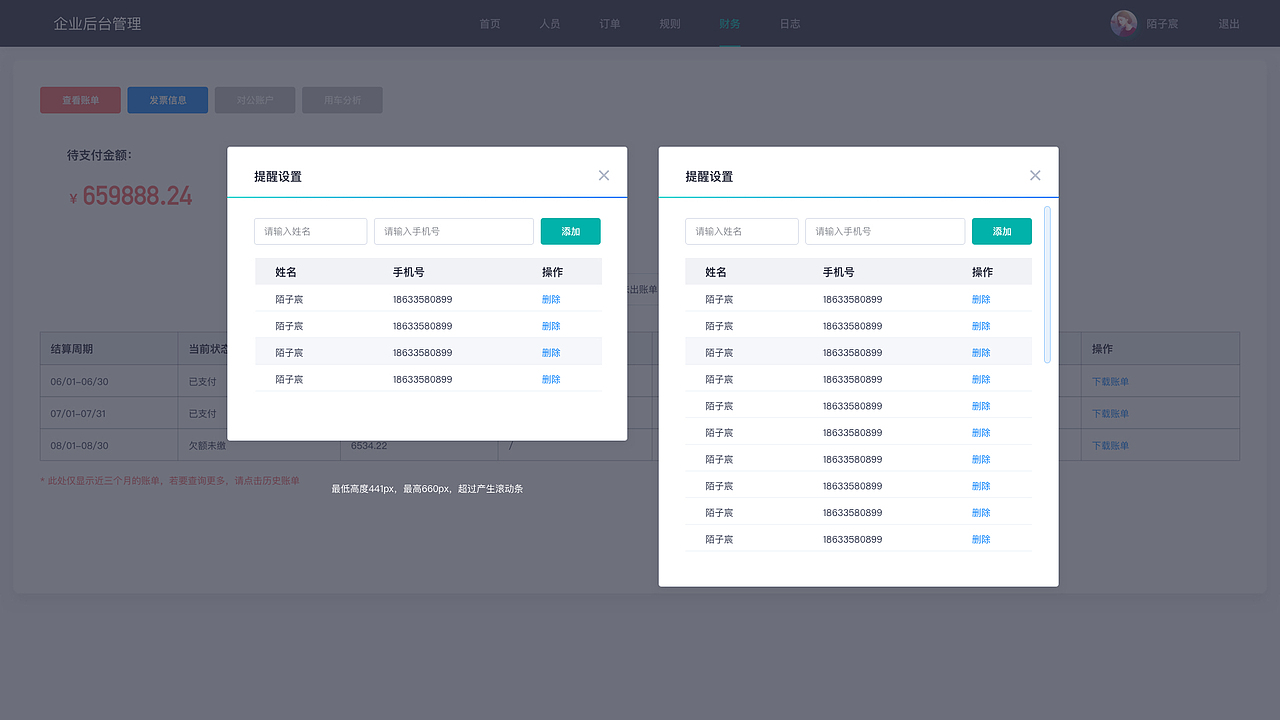Open the 用车分析 section button

tap(342, 100)
